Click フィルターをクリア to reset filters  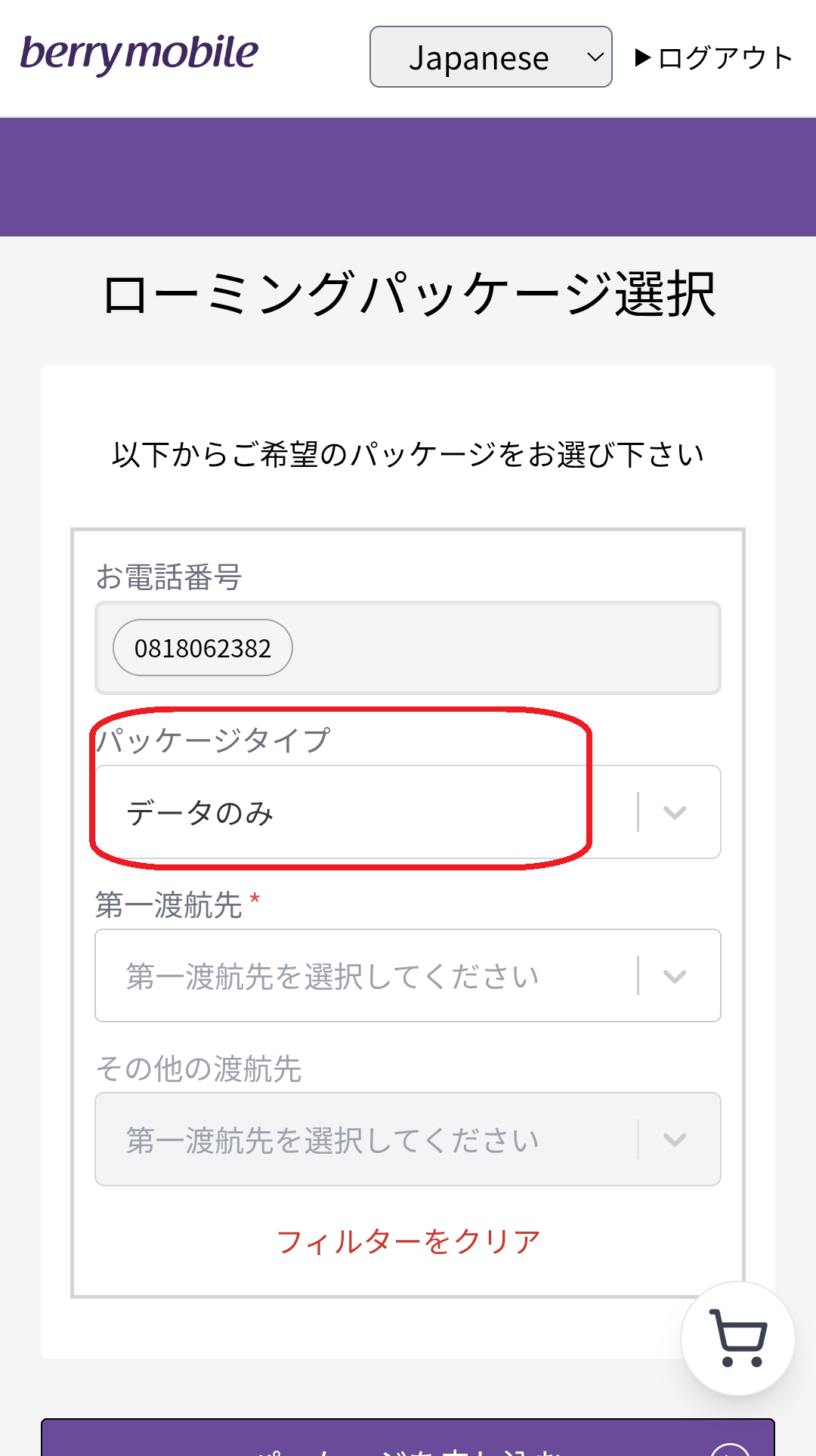click(408, 1241)
